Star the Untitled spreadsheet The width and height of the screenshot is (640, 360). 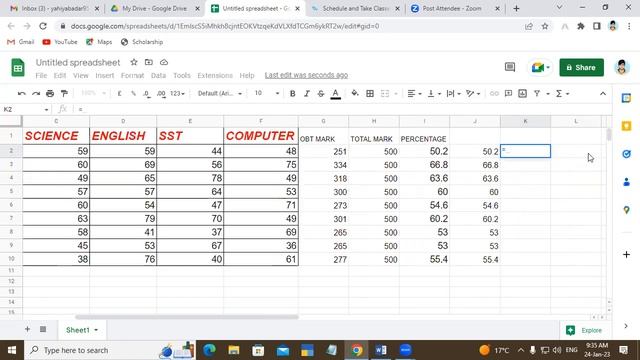pyautogui.click(x=133, y=62)
